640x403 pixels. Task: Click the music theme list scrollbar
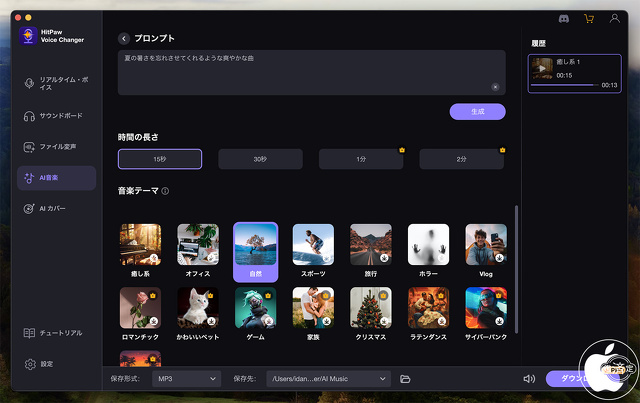coord(516,269)
